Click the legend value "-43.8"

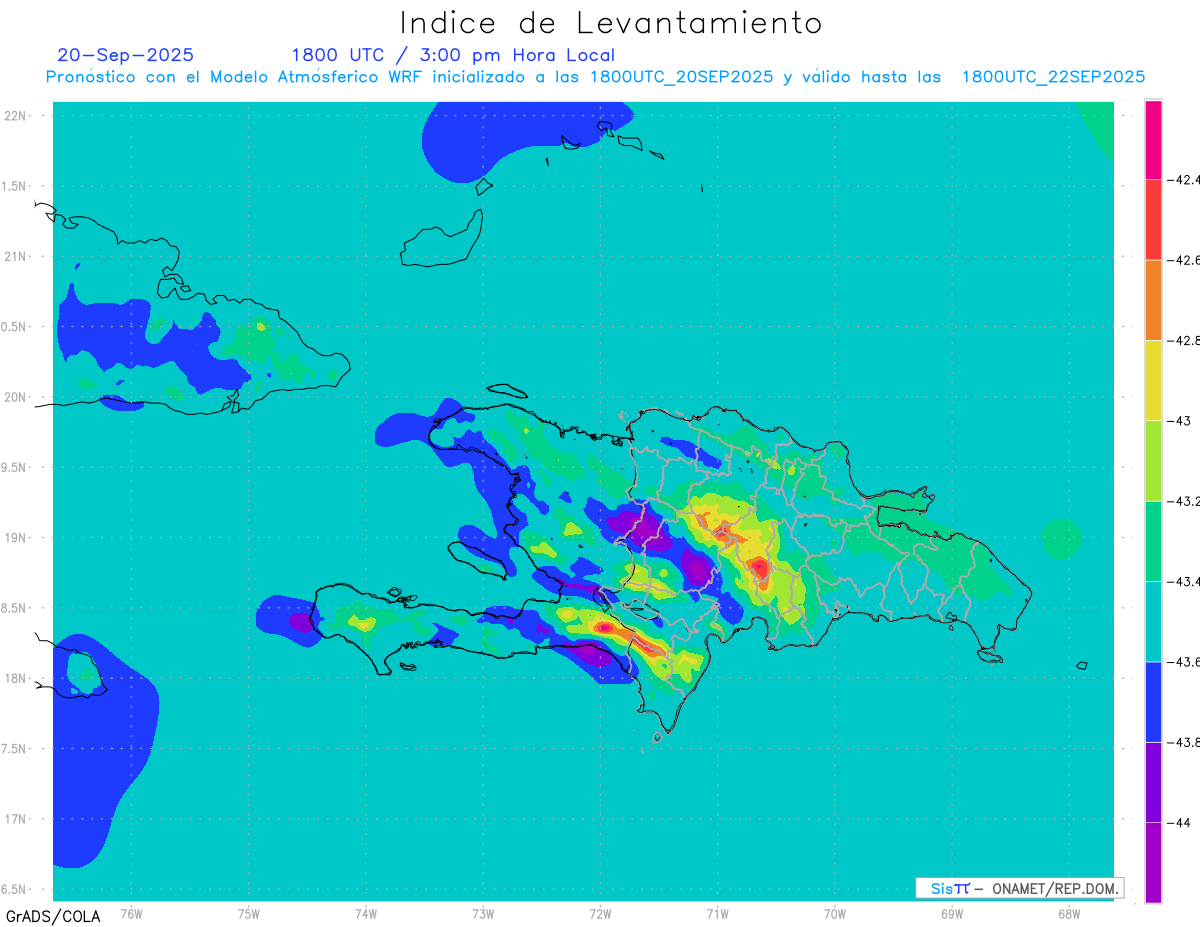(1184, 742)
